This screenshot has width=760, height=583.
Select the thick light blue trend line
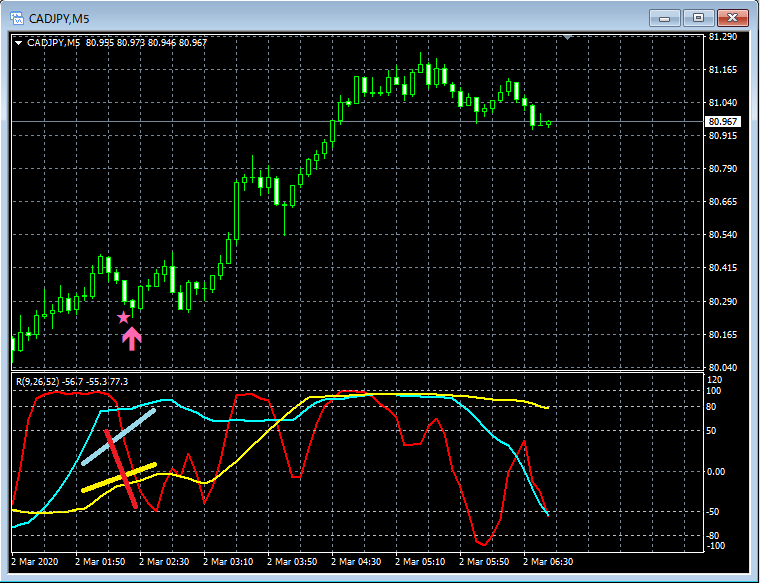pyautogui.click(x=119, y=437)
